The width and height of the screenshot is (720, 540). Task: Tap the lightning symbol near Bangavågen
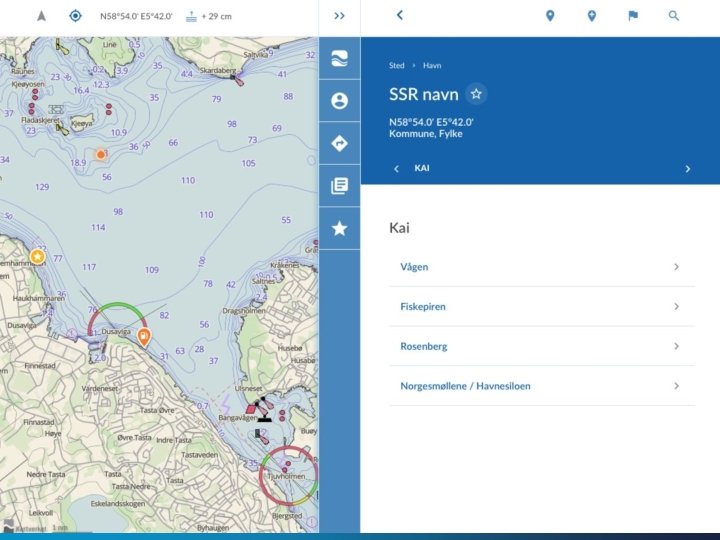pyautogui.click(x=225, y=403)
